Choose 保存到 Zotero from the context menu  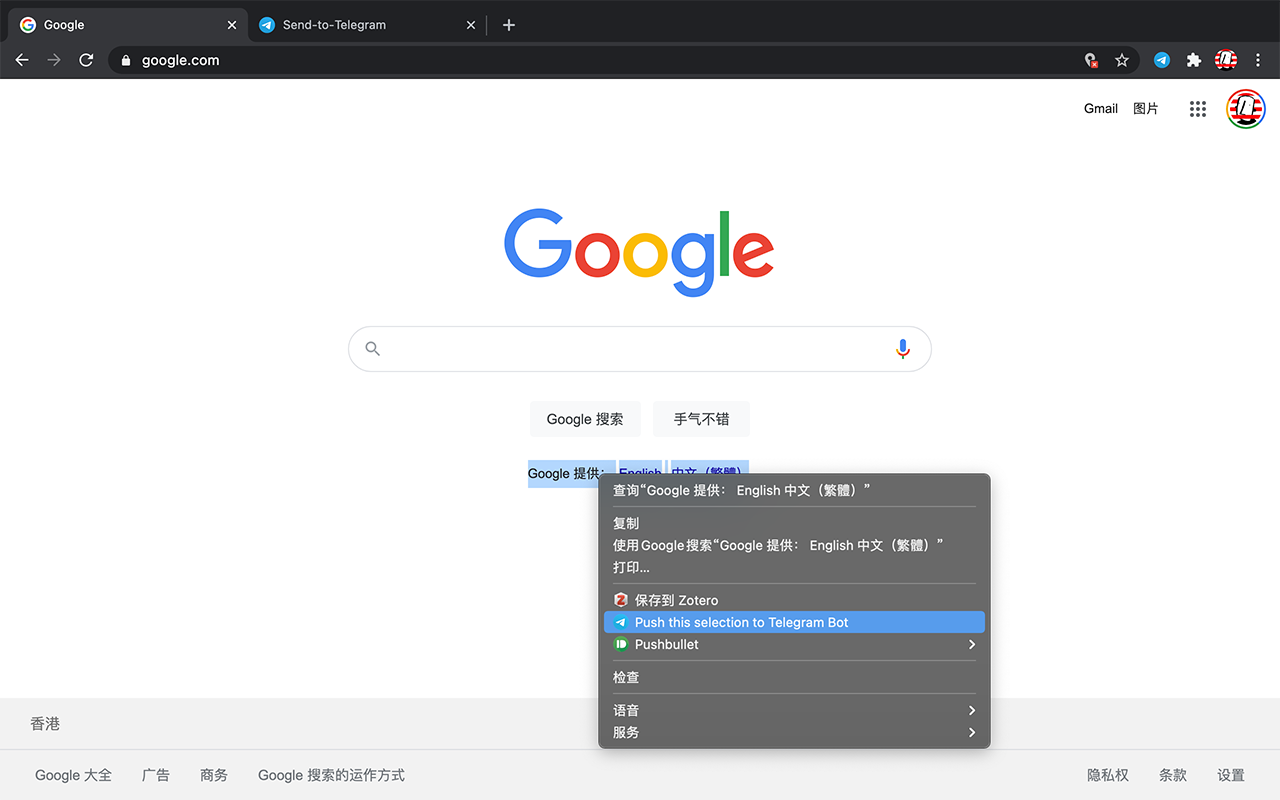tap(794, 599)
